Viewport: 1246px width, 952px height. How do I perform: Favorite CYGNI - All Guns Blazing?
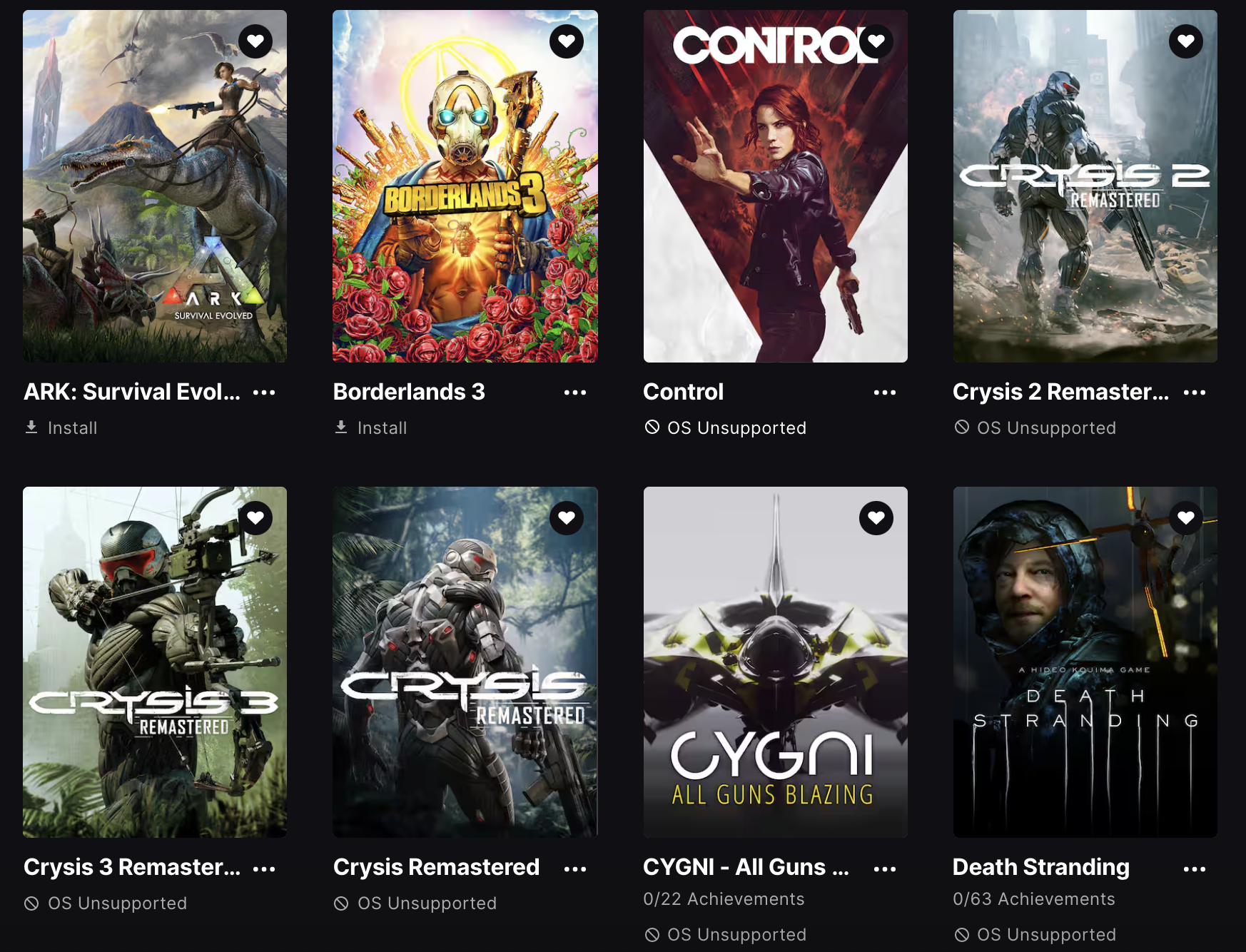876,518
